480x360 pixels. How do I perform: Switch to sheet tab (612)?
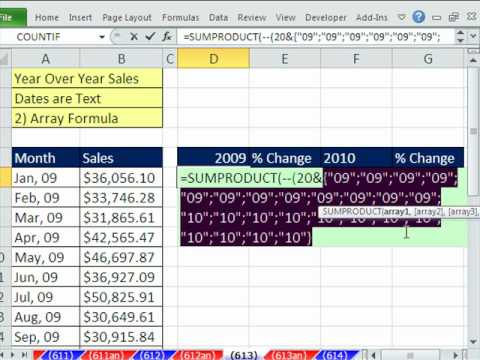(x=152, y=355)
